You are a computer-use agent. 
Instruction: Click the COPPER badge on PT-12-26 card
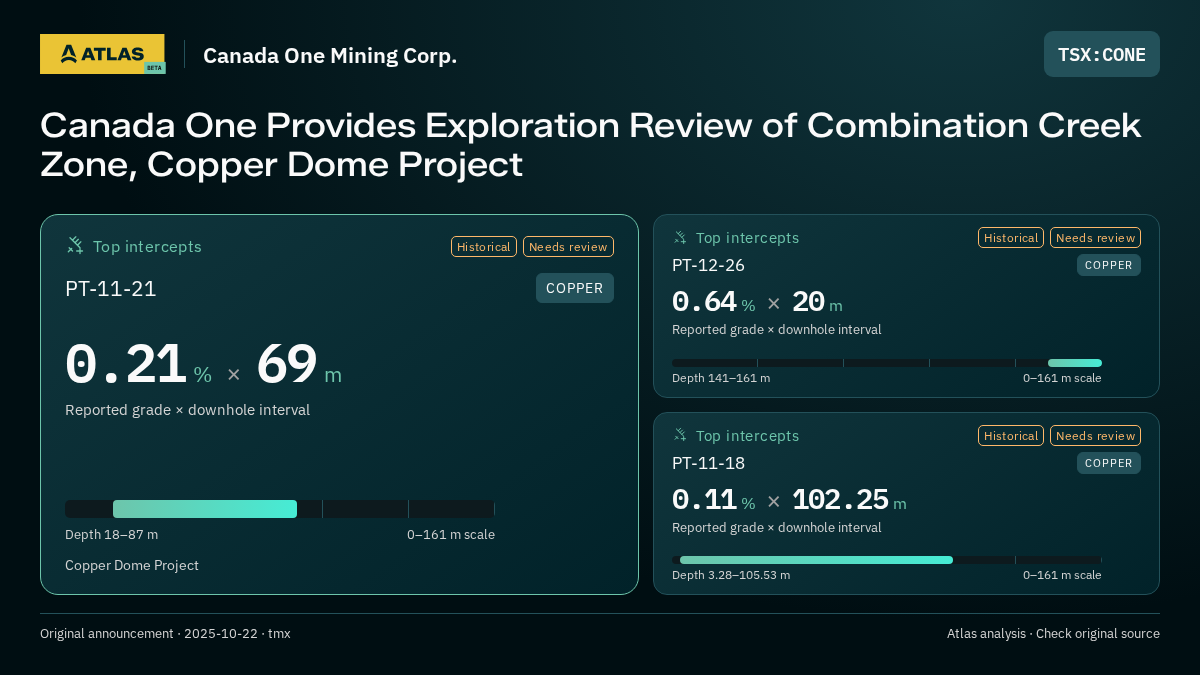(x=1109, y=265)
